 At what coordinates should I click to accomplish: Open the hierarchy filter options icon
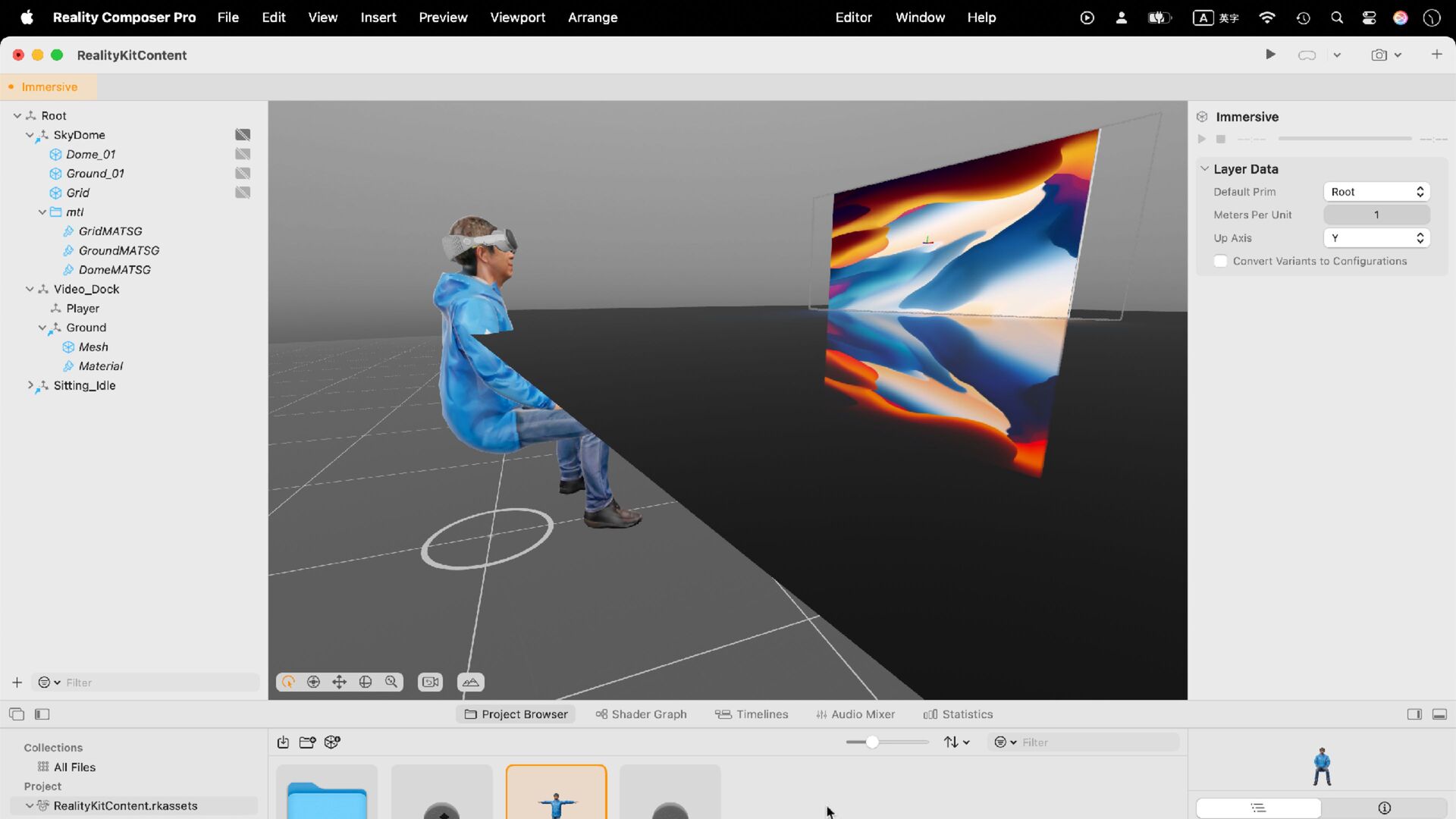coord(49,682)
